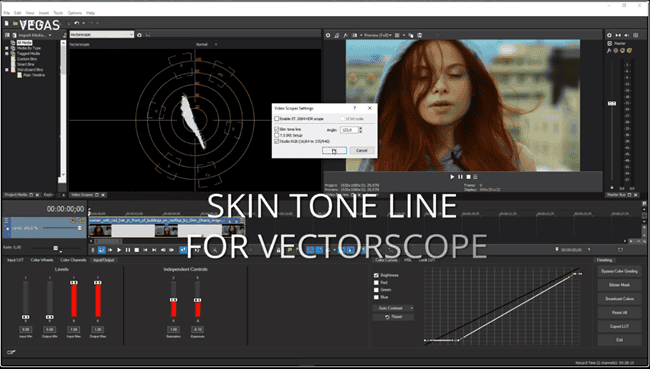Click OK in Video Scopes Settings dialog
Viewport: 650px width, 369px height.
click(335, 151)
